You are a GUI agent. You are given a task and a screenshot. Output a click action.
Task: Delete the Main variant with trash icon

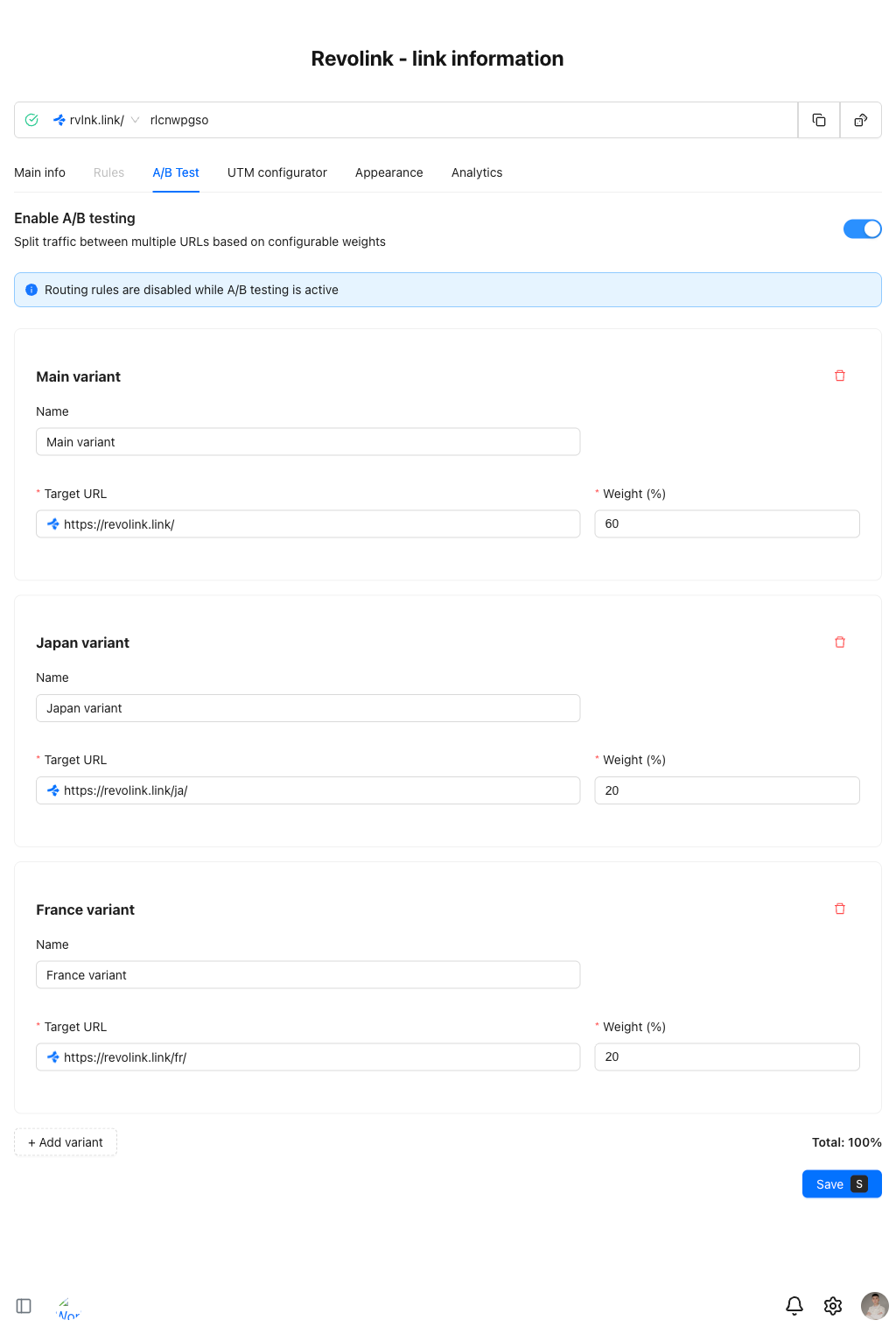840,376
